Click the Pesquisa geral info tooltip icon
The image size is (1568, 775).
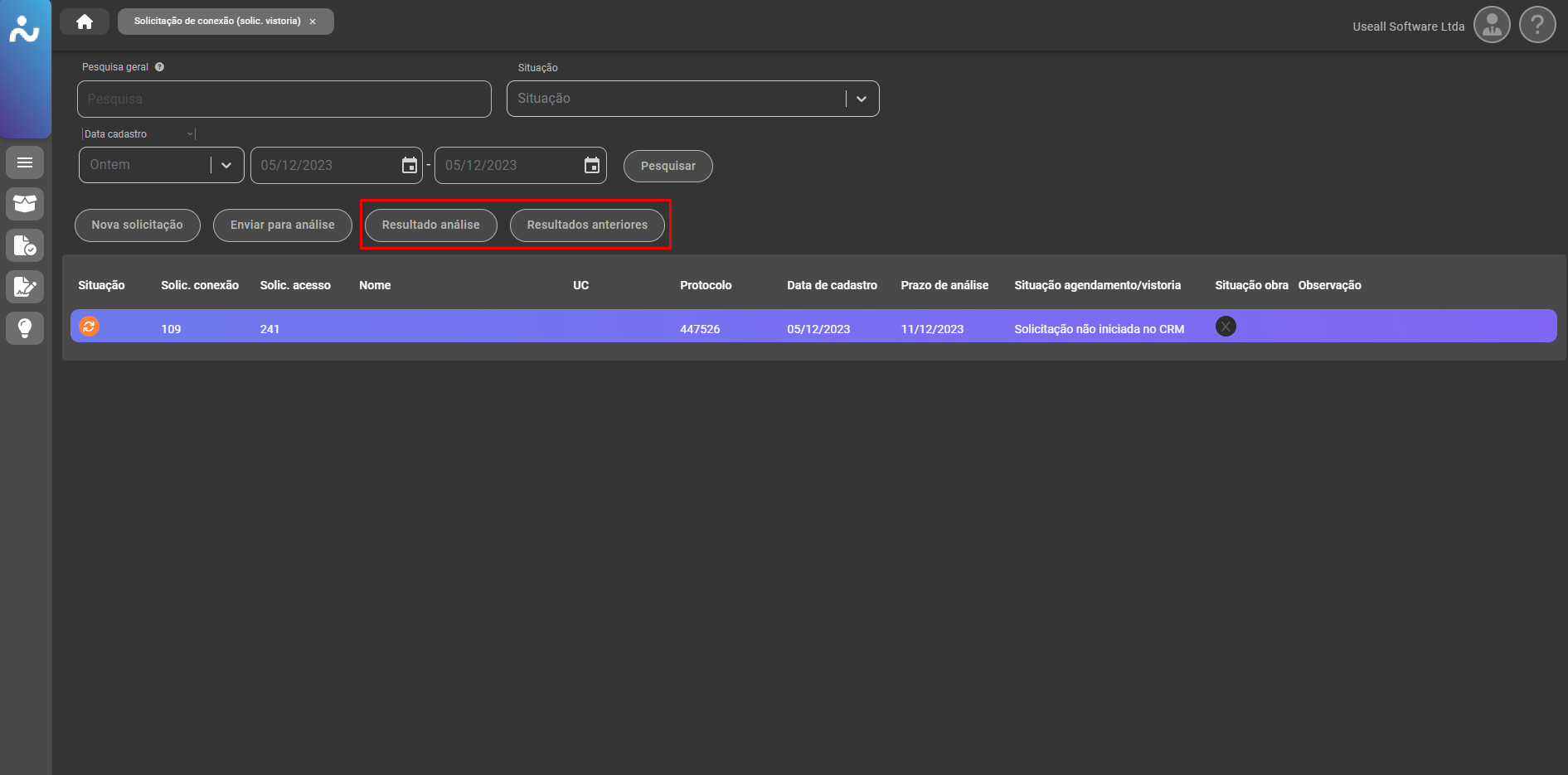pos(159,67)
